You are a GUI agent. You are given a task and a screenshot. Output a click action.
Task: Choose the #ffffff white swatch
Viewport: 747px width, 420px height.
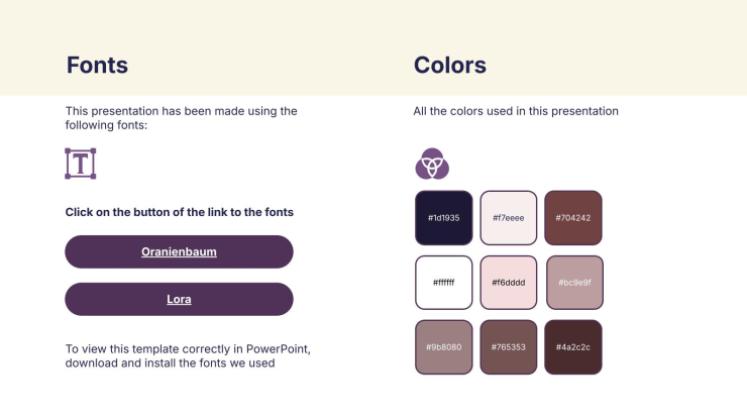(443, 282)
